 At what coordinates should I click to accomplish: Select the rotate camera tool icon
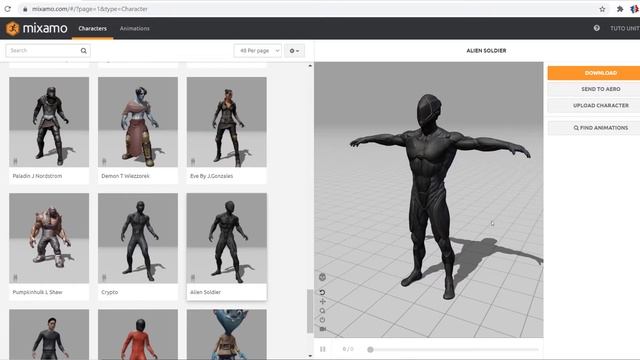322,292
